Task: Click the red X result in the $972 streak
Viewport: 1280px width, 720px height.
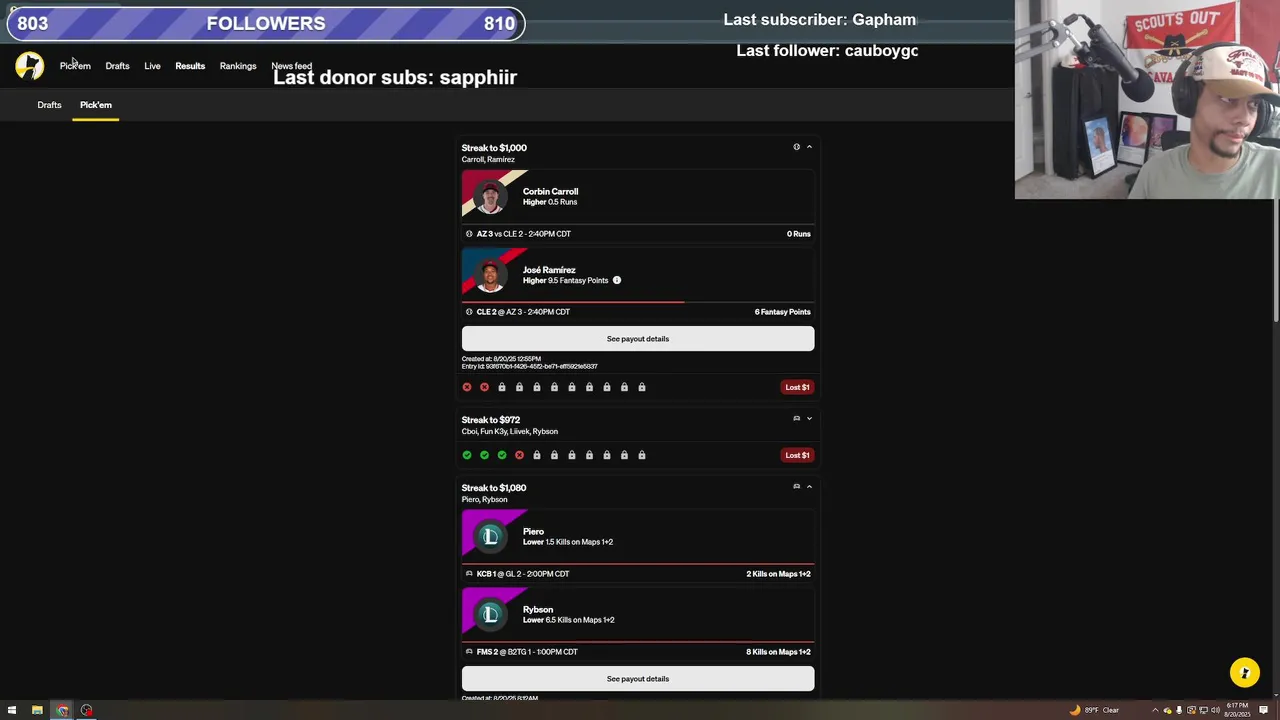Action: (x=519, y=455)
